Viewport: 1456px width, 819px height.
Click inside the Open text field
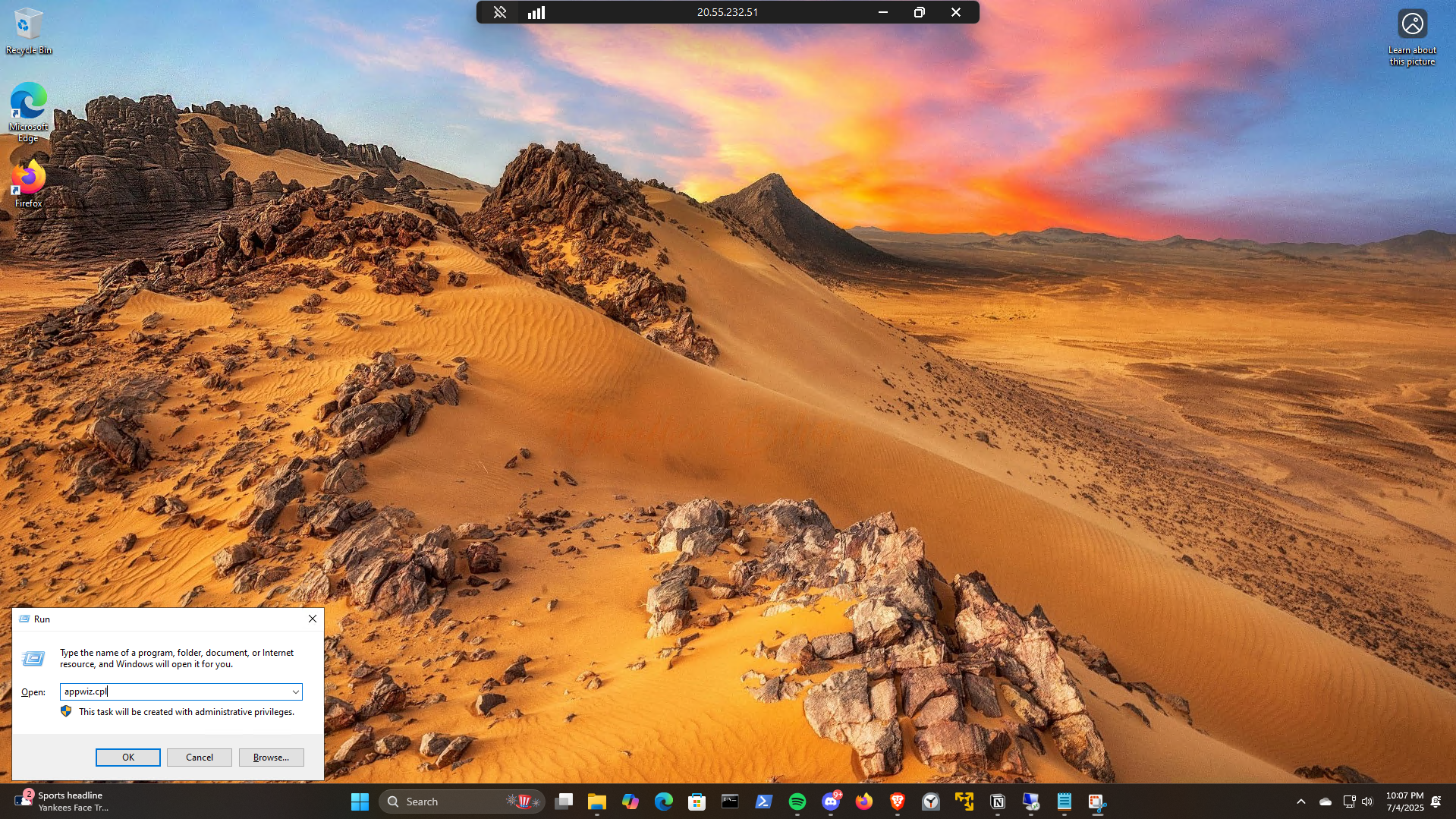175,691
